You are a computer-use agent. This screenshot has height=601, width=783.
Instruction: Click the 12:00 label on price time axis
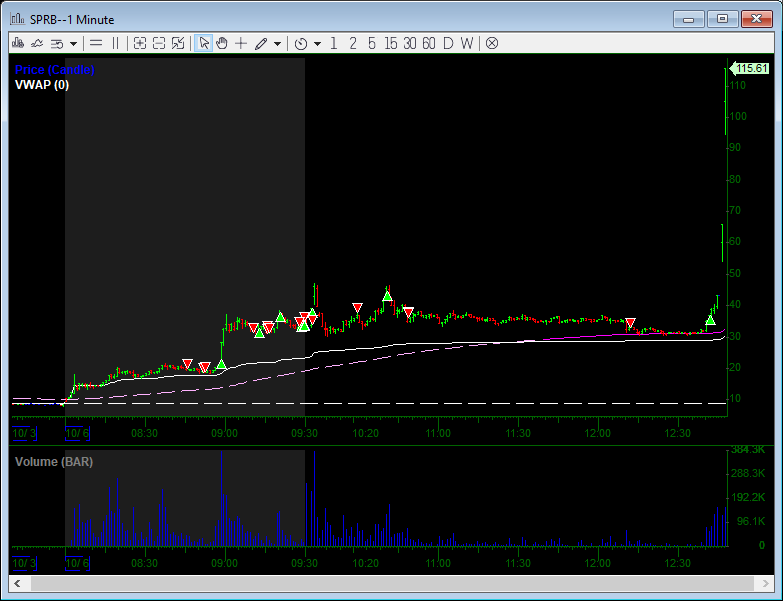(x=598, y=433)
